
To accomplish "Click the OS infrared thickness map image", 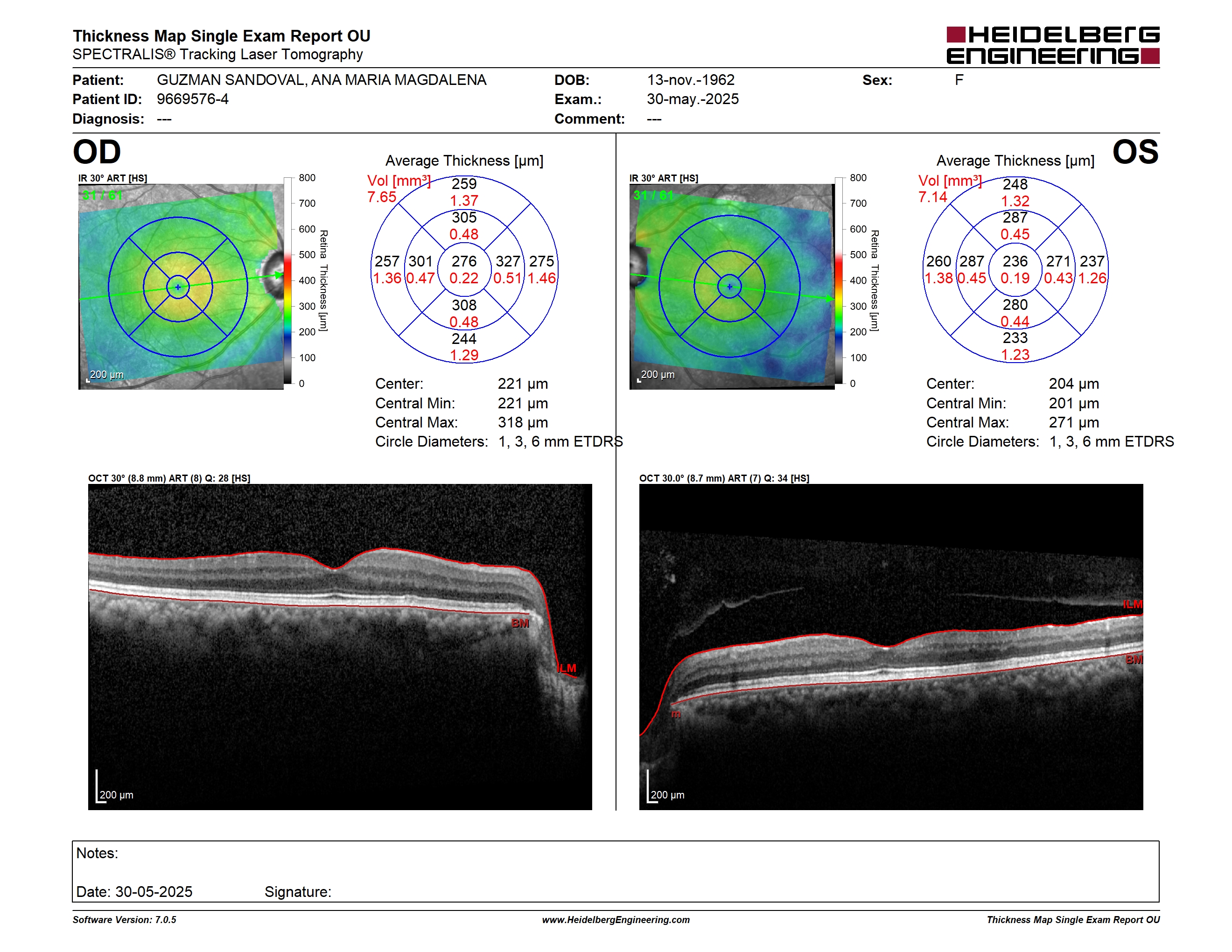I will [732, 287].
